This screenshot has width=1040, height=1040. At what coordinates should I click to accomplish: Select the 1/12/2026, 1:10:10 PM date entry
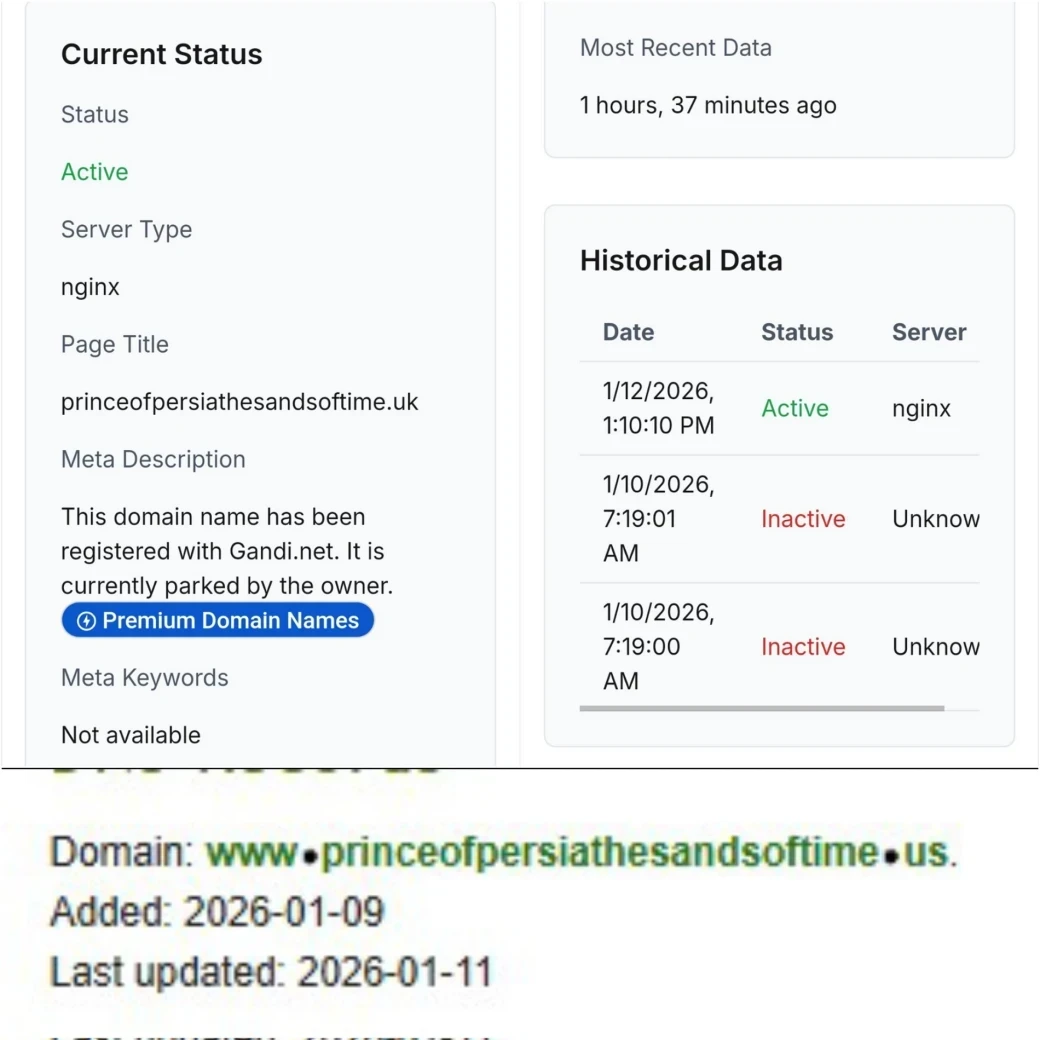click(658, 408)
